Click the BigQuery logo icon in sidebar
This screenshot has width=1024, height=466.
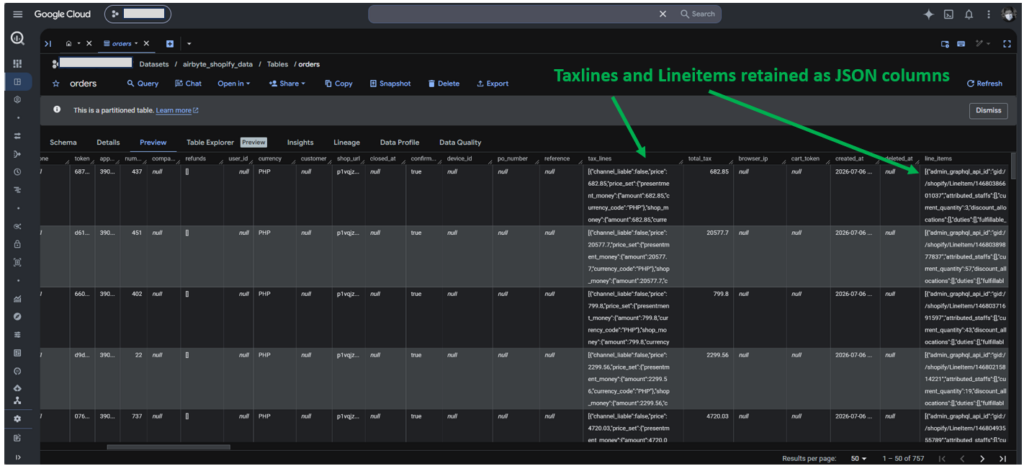[x=18, y=39]
